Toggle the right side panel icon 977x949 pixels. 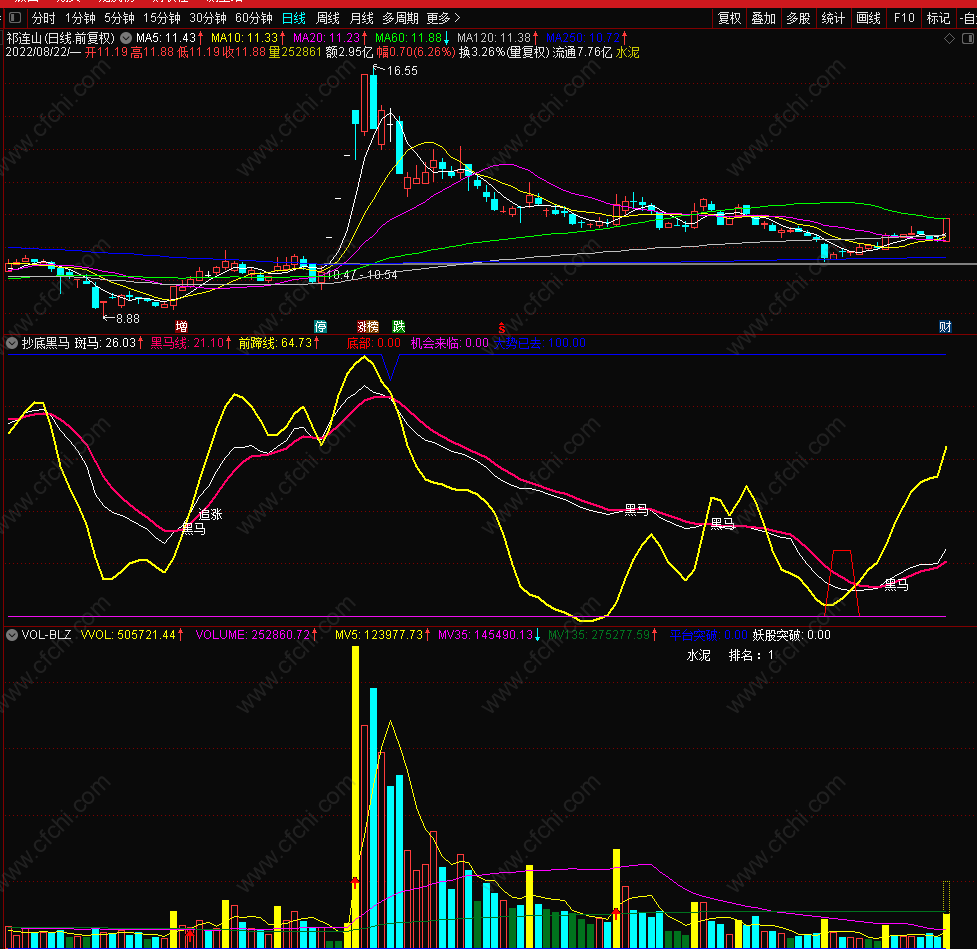pos(968,39)
